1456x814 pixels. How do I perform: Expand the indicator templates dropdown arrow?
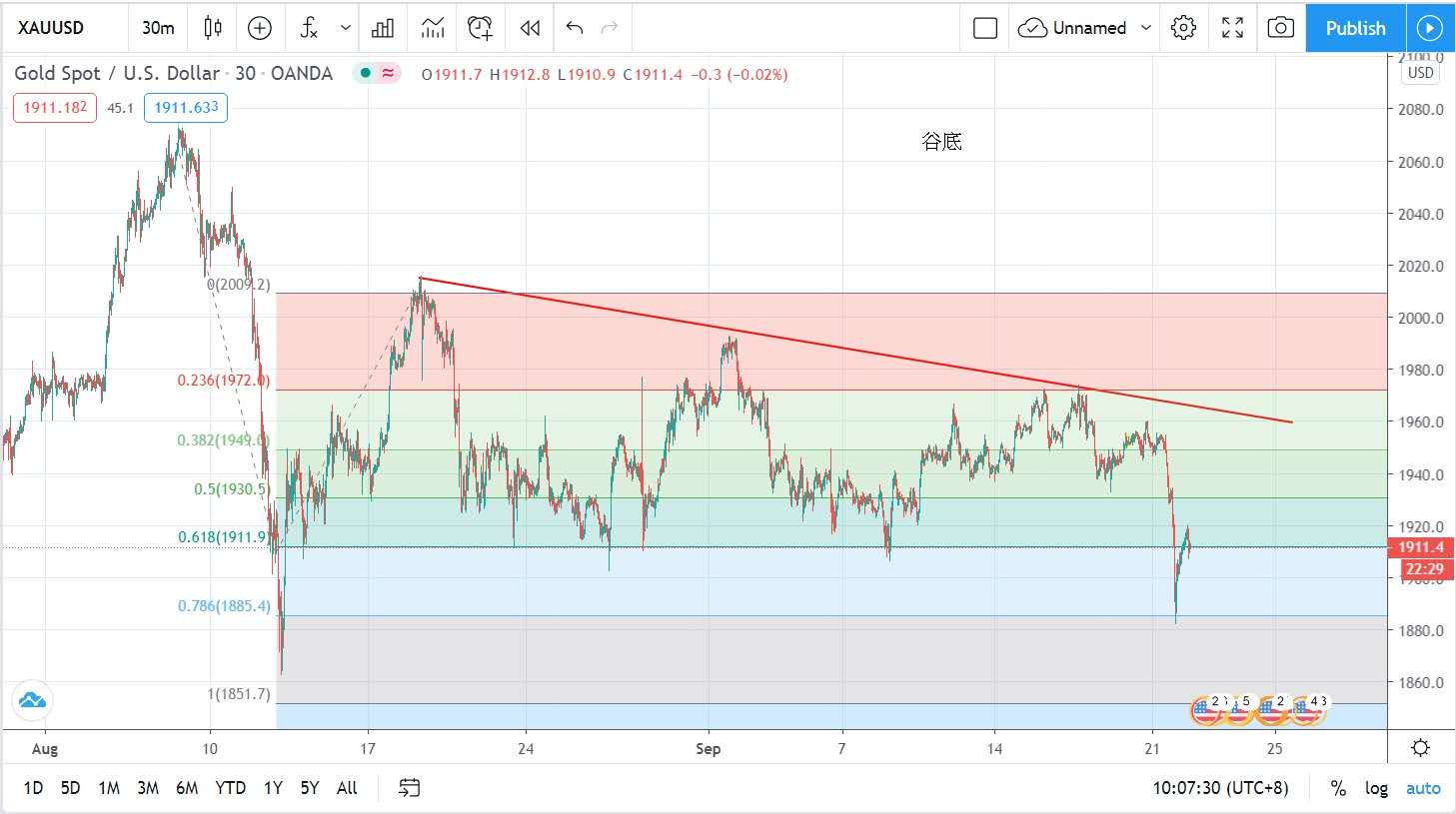click(346, 28)
